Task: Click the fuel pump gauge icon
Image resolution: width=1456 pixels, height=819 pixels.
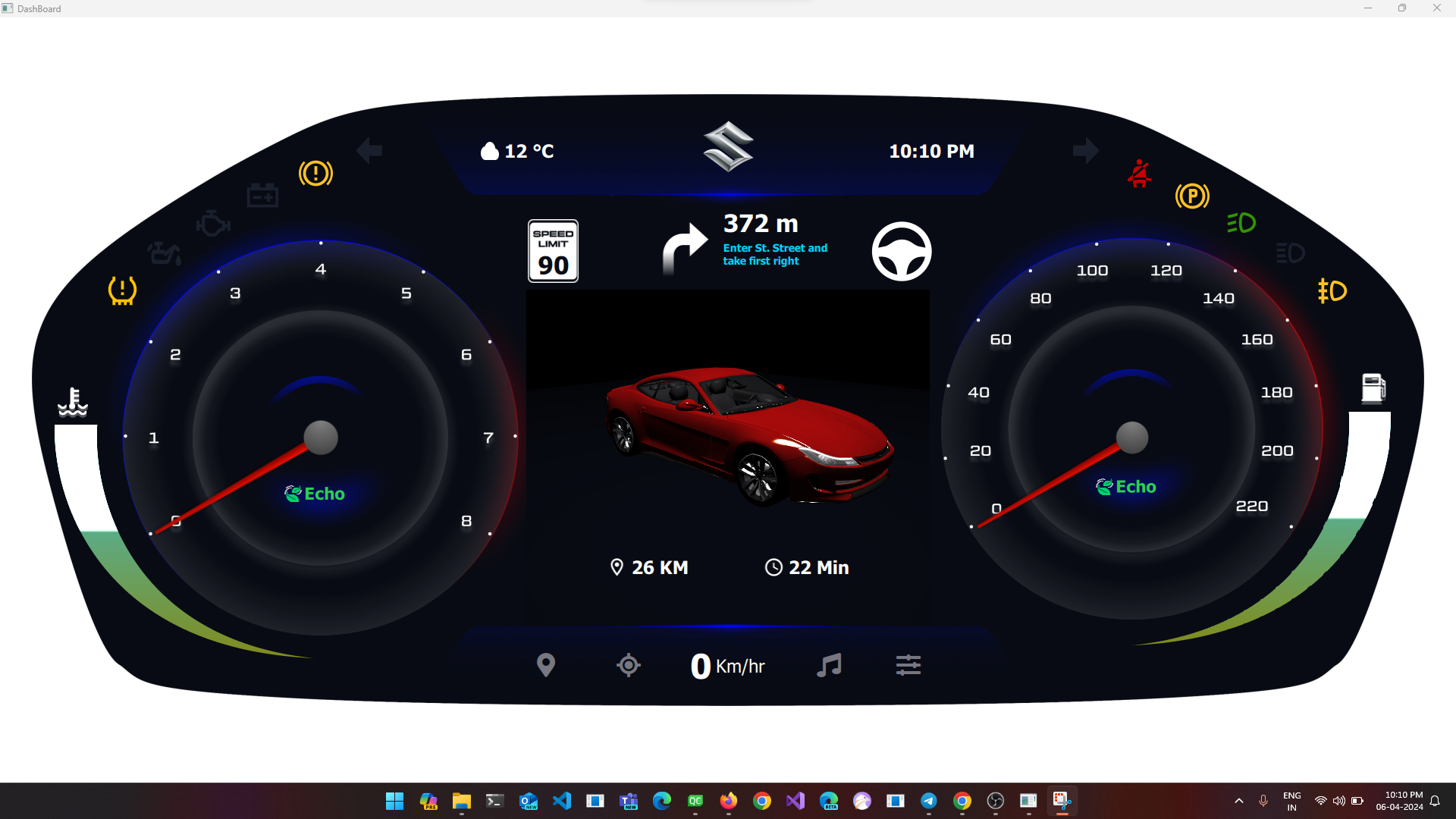Action: click(x=1373, y=388)
